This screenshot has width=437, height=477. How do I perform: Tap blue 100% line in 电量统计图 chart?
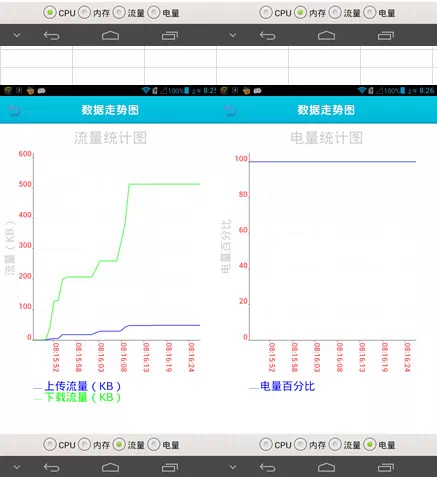point(333,162)
